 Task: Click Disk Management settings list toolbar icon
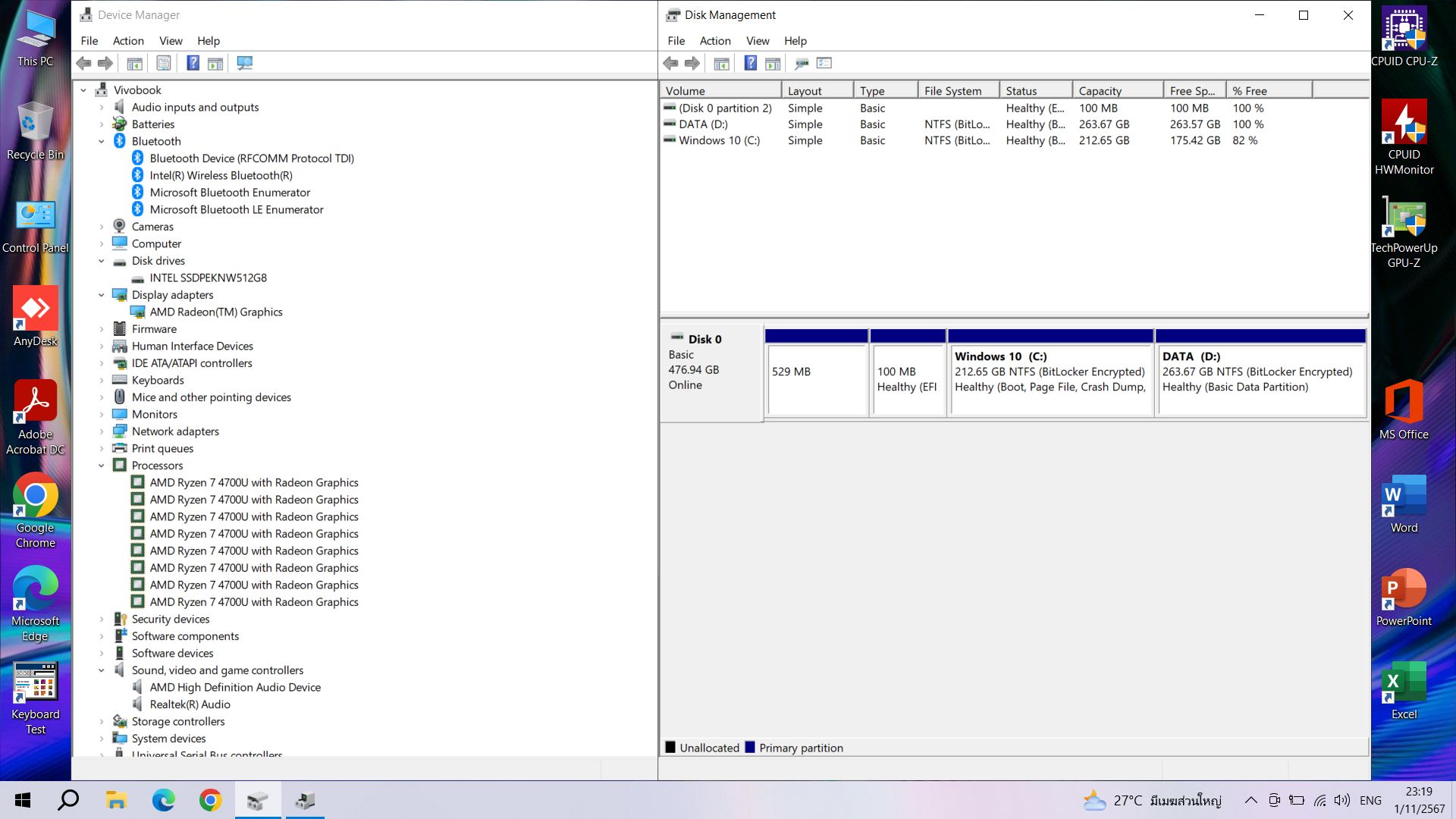[x=824, y=63]
